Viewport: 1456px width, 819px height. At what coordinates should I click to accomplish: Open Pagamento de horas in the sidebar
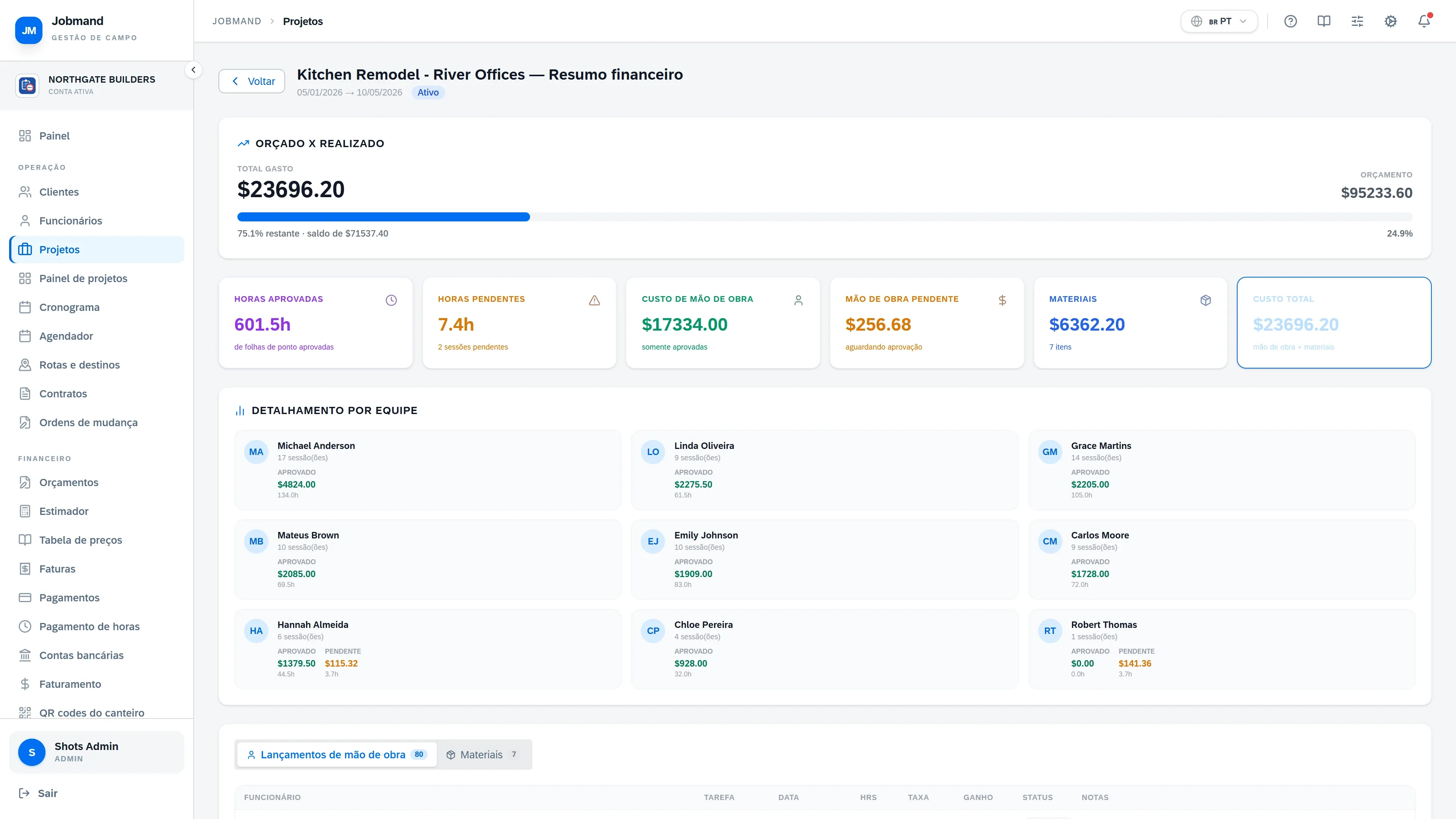[97, 626]
